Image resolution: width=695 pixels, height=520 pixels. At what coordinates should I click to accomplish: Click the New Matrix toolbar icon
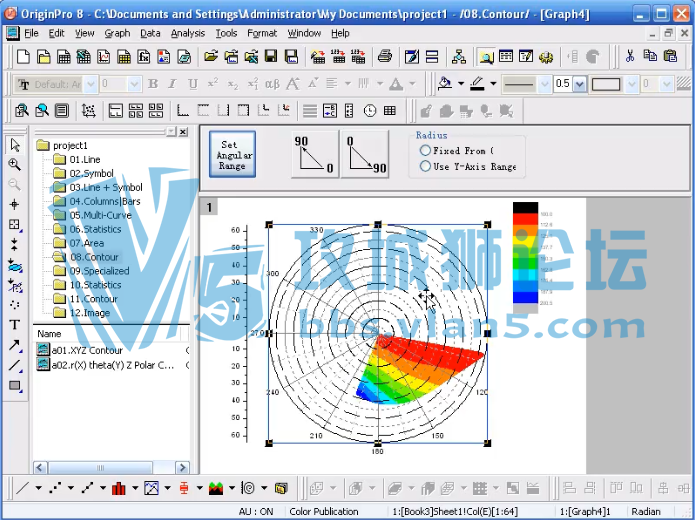(124, 57)
